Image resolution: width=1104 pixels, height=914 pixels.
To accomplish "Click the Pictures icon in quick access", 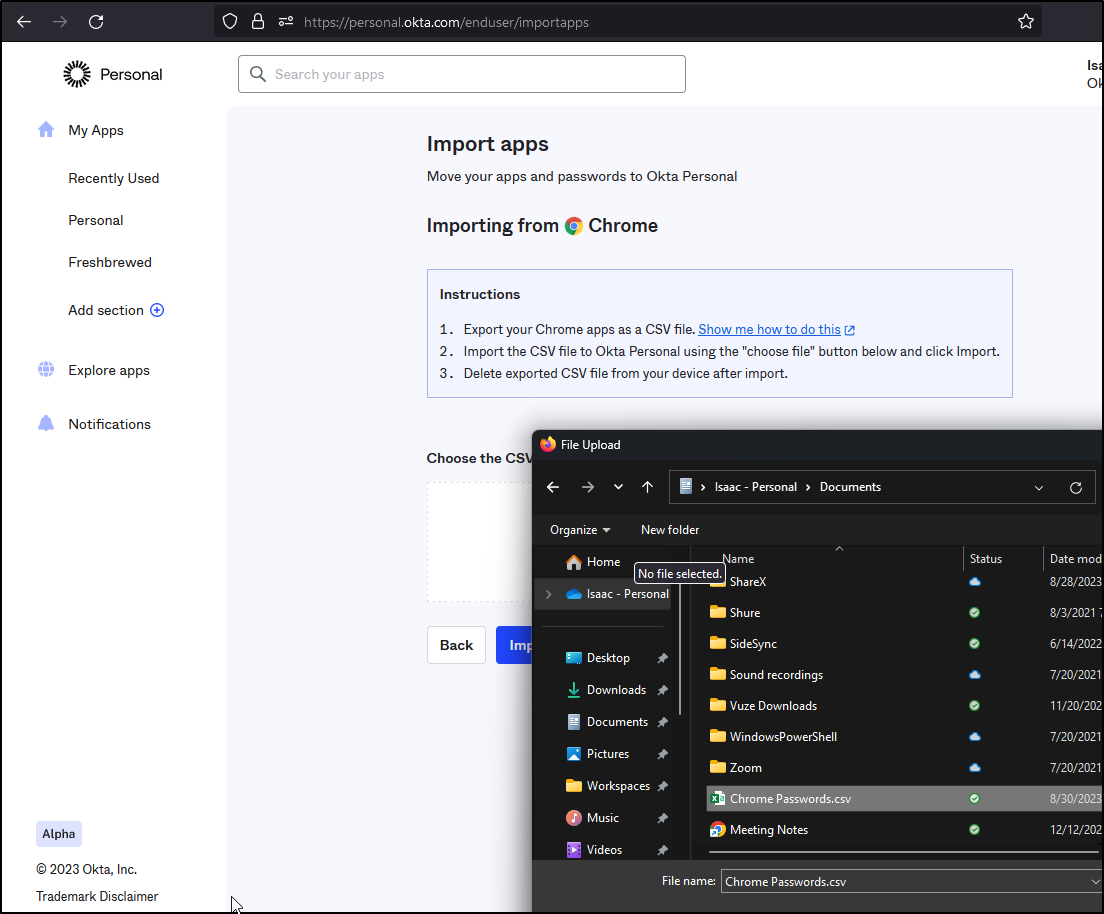I will pos(574,753).
